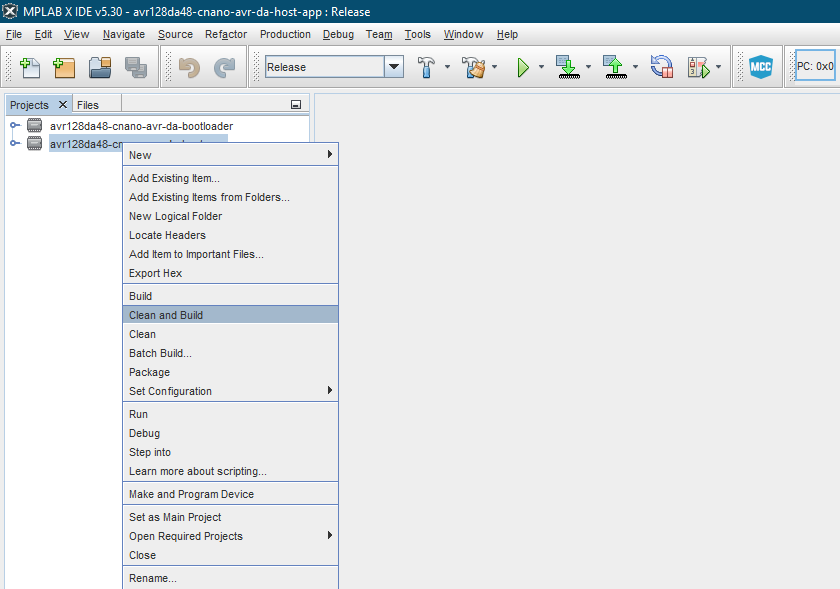This screenshot has height=589, width=840.
Task: Click the Hold in Reset icon
Action: (662, 68)
